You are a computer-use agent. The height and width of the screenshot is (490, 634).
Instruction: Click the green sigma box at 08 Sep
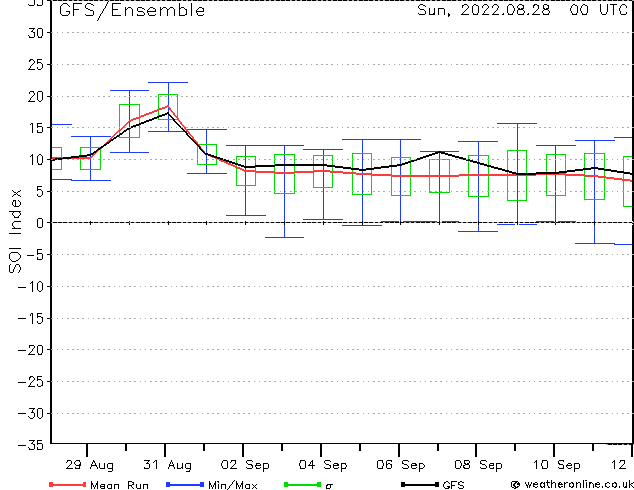(x=478, y=176)
